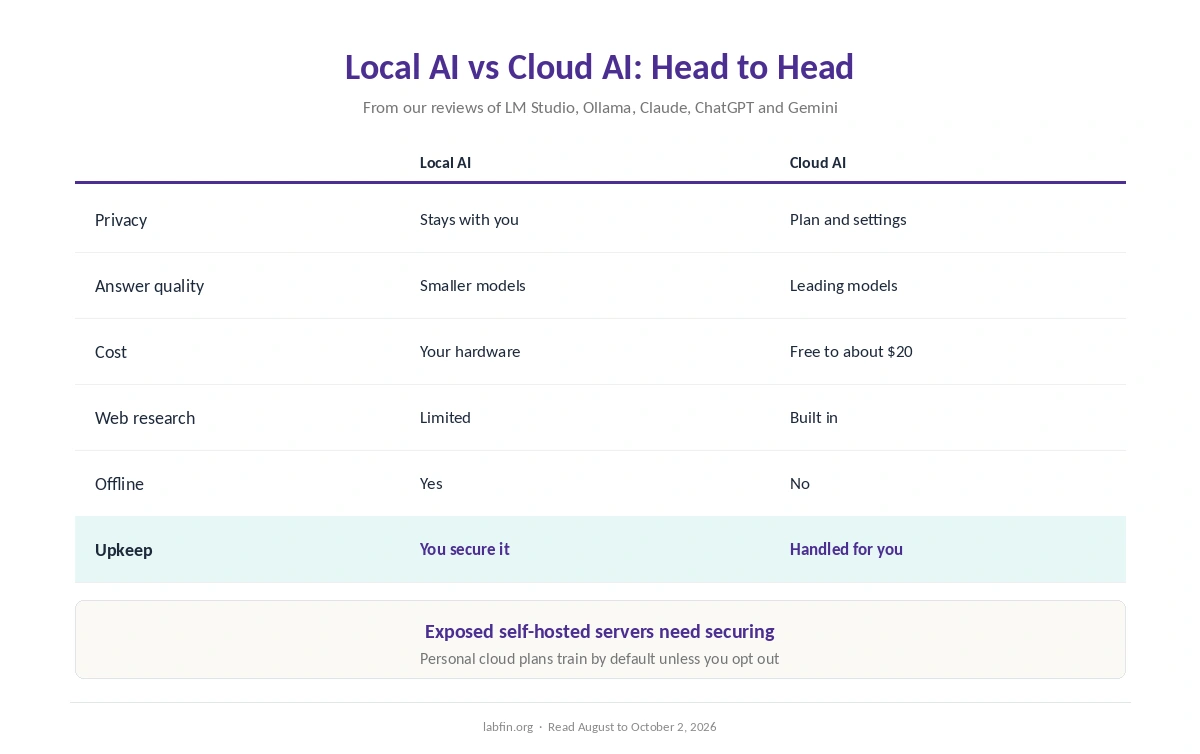The height and width of the screenshot is (754, 1200).
Task: Click the 'Limited' cell
Action: click(445, 418)
